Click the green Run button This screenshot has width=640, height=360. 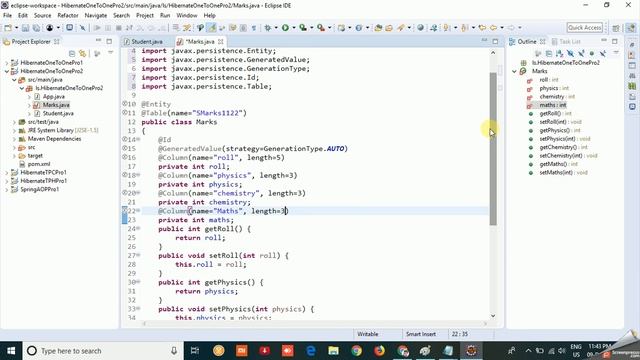click(285, 28)
